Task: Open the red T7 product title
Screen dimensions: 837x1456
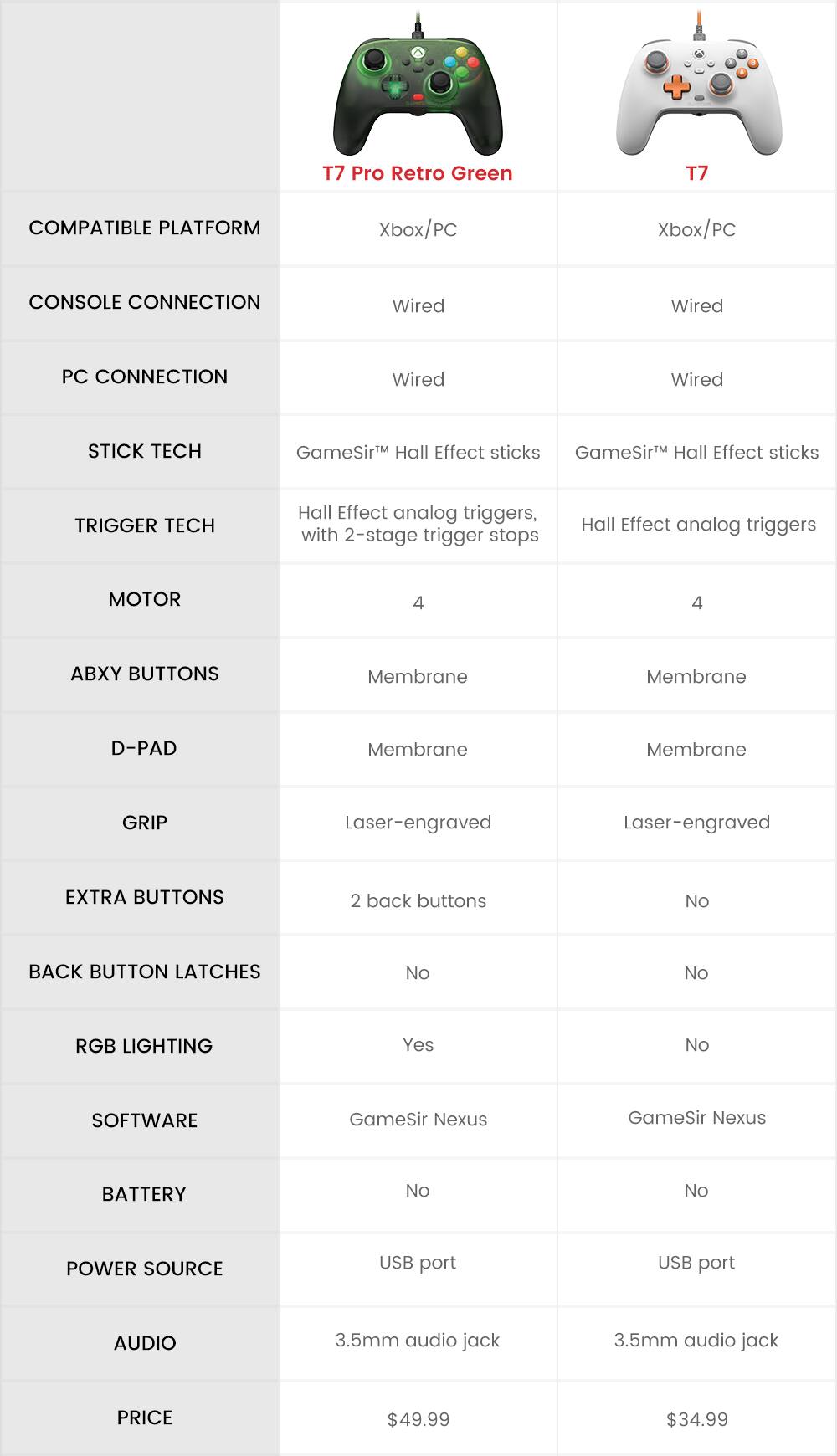Action: click(x=696, y=173)
